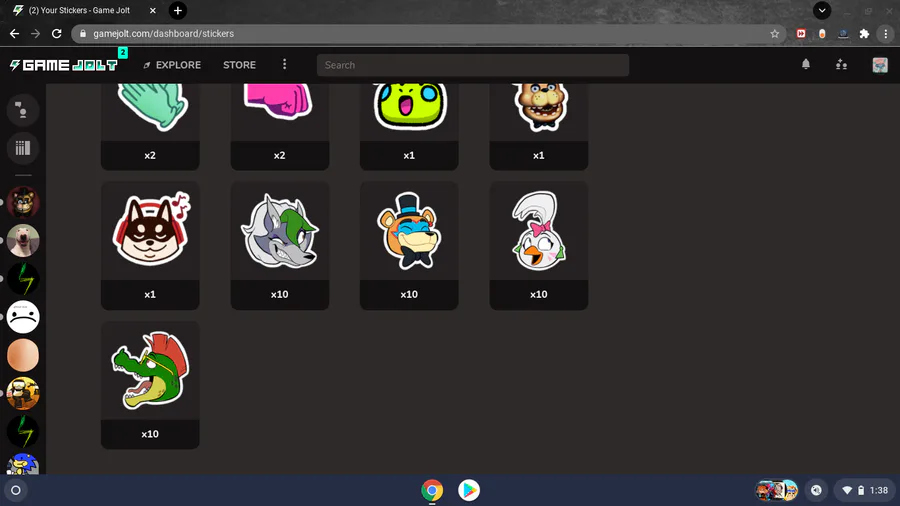
Task: Open the Freddy Fazbear community in sidebar
Action: (x=23, y=202)
